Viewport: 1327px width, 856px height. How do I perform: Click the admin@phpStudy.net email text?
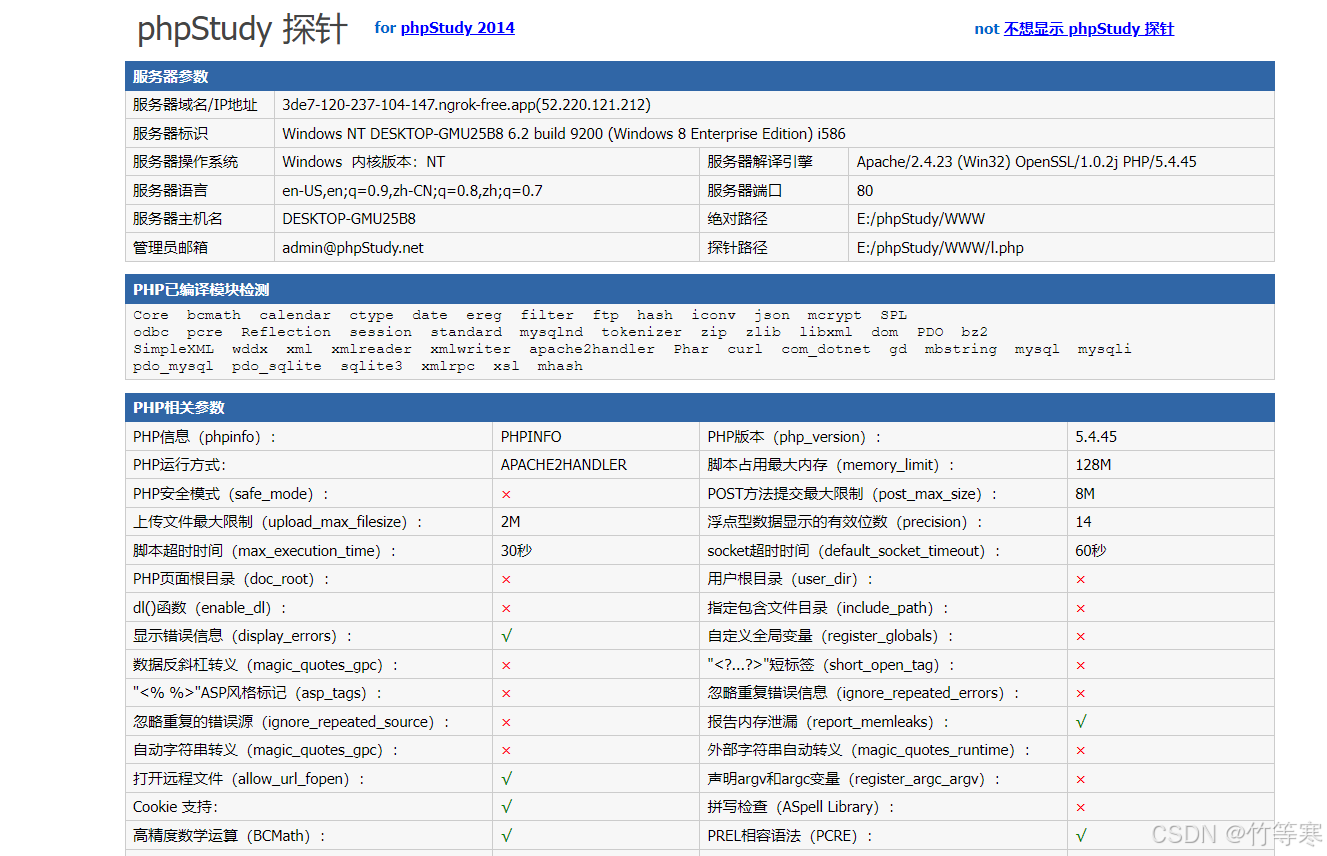tap(353, 248)
